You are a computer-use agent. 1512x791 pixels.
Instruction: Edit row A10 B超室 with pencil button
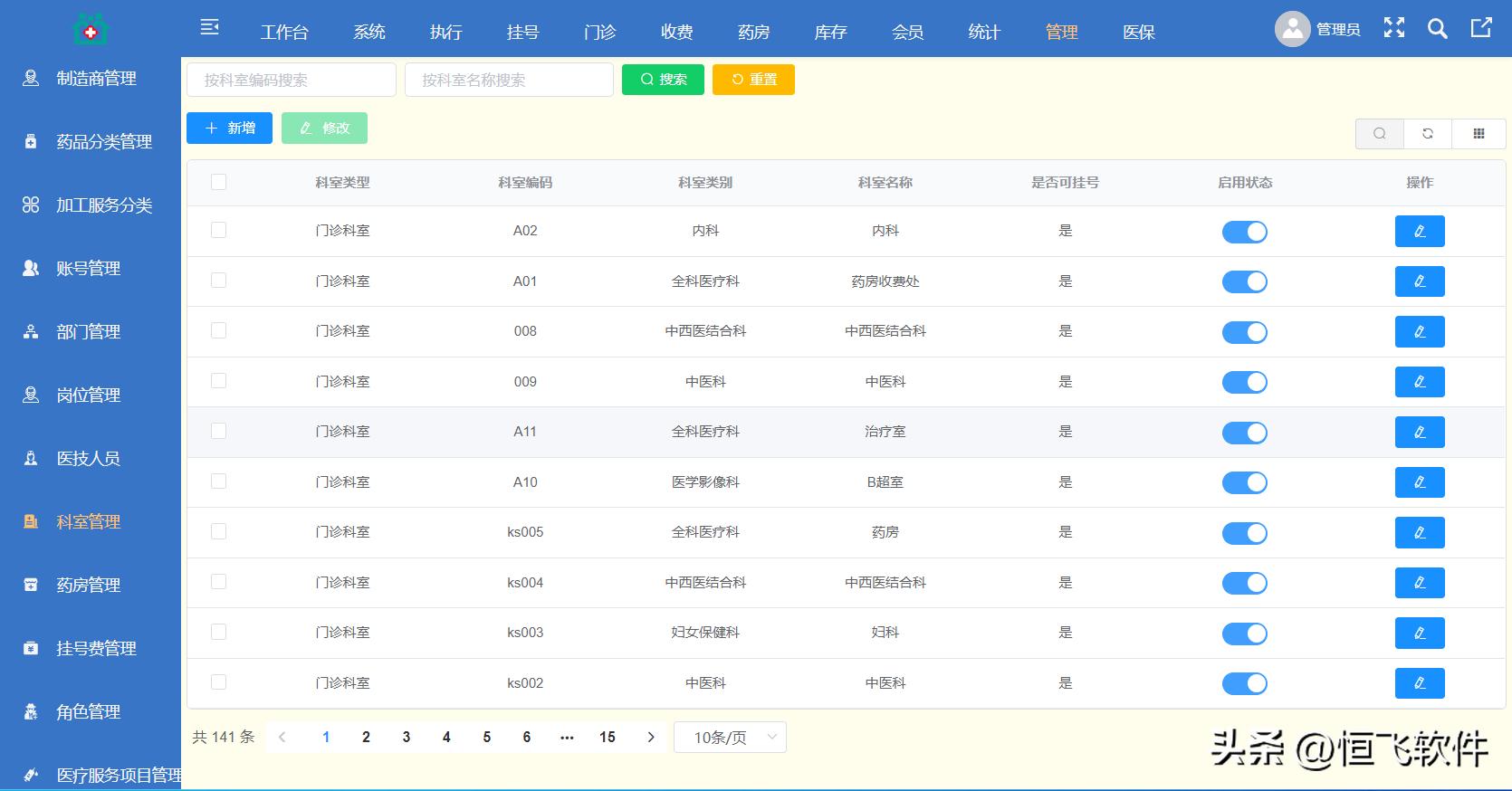[x=1420, y=482]
